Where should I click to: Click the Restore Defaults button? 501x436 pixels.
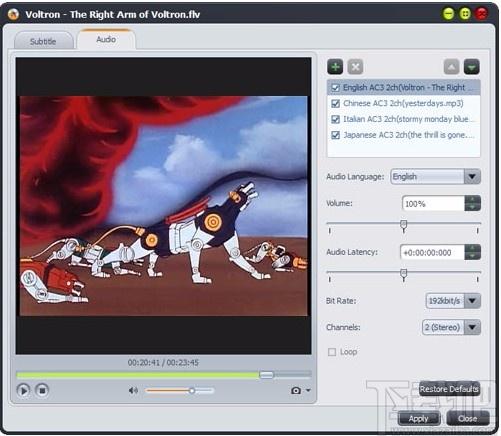coord(449,389)
